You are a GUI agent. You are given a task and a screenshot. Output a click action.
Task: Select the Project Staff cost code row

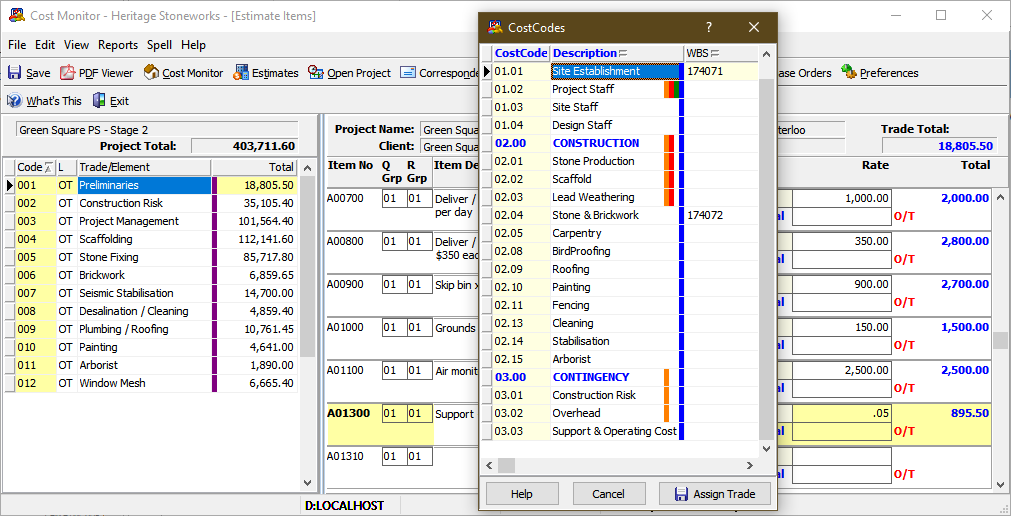620,89
